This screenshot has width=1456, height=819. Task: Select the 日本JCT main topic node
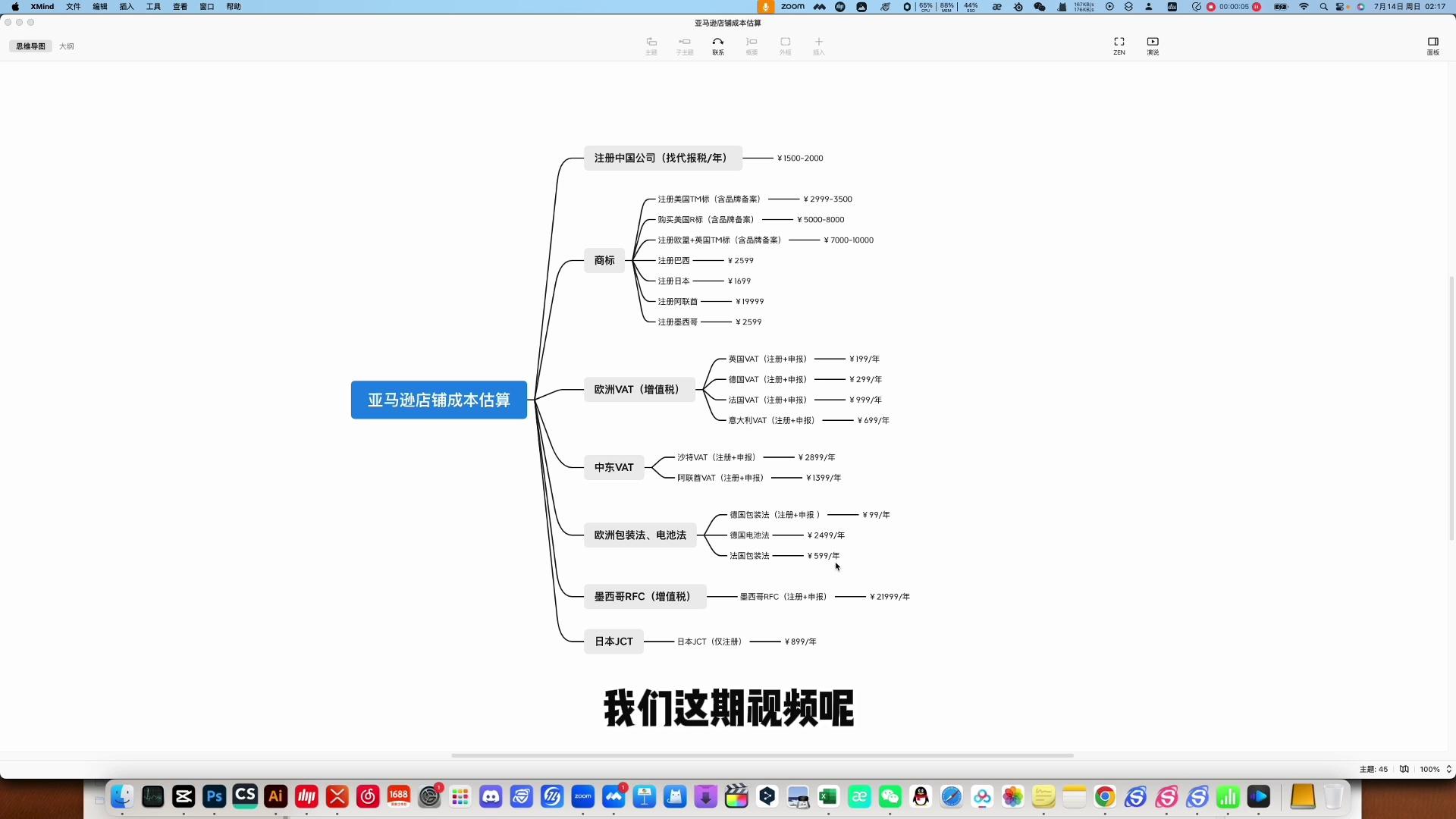click(x=613, y=642)
